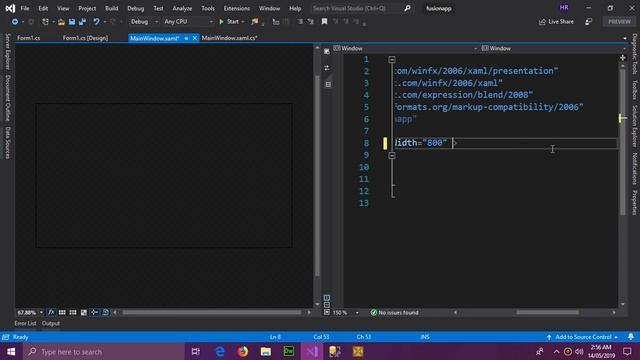640x360 pixels.
Task: Click the Save All toolbar icon
Action: (x=82, y=22)
